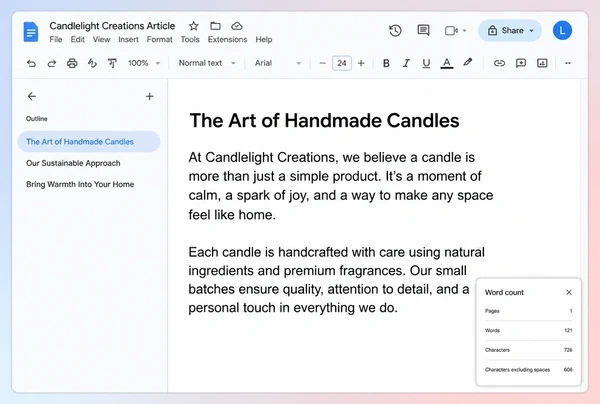The height and width of the screenshot is (404, 600).
Task: Insert an image from toolbar
Action: pyautogui.click(x=542, y=63)
